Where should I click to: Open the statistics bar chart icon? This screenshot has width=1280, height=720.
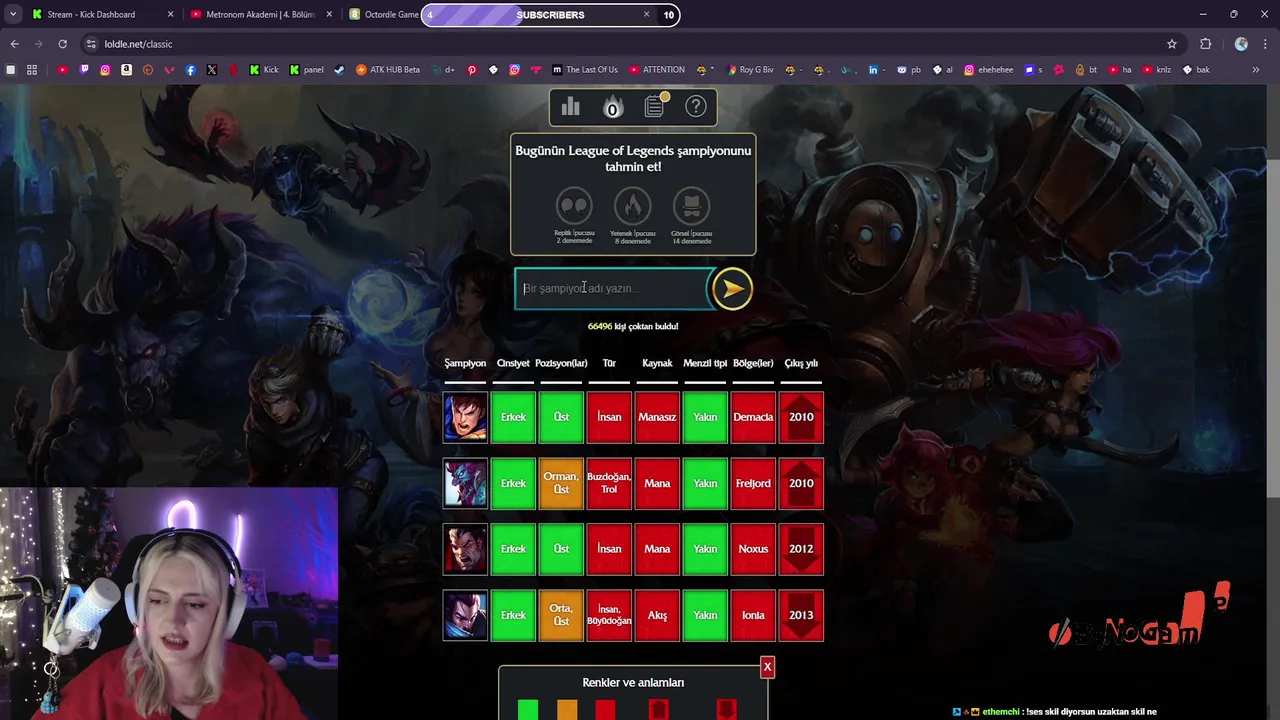(x=571, y=107)
